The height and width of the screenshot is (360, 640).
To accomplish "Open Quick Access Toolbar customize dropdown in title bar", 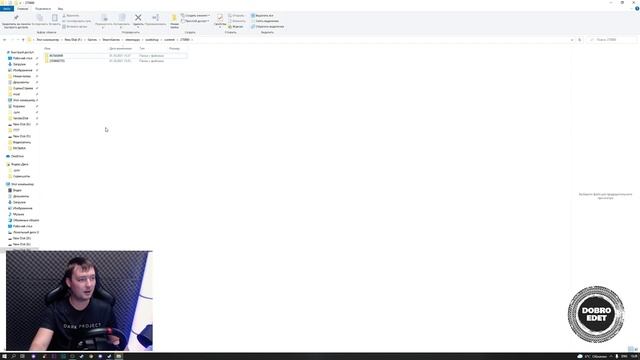I will [x=20, y=3].
